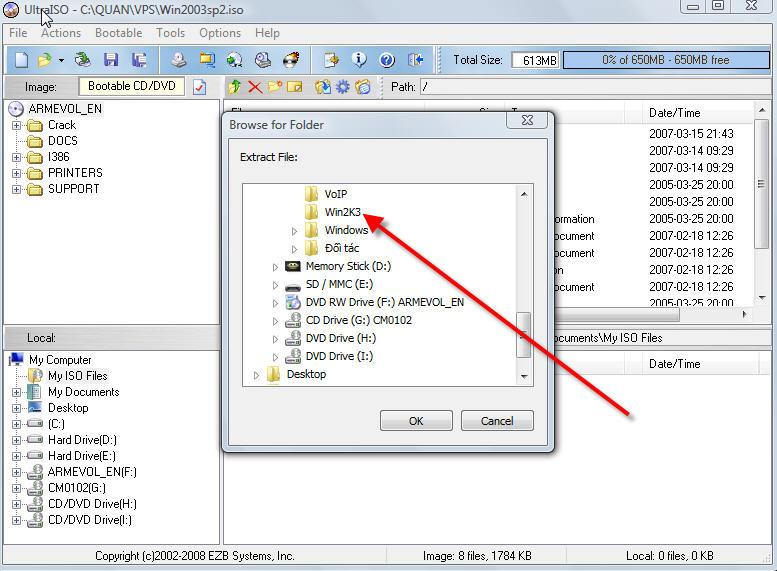This screenshot has width=777, height=571.
Task: Open the Actions menu
Action: pyautogui.click(x=61, y=33)
